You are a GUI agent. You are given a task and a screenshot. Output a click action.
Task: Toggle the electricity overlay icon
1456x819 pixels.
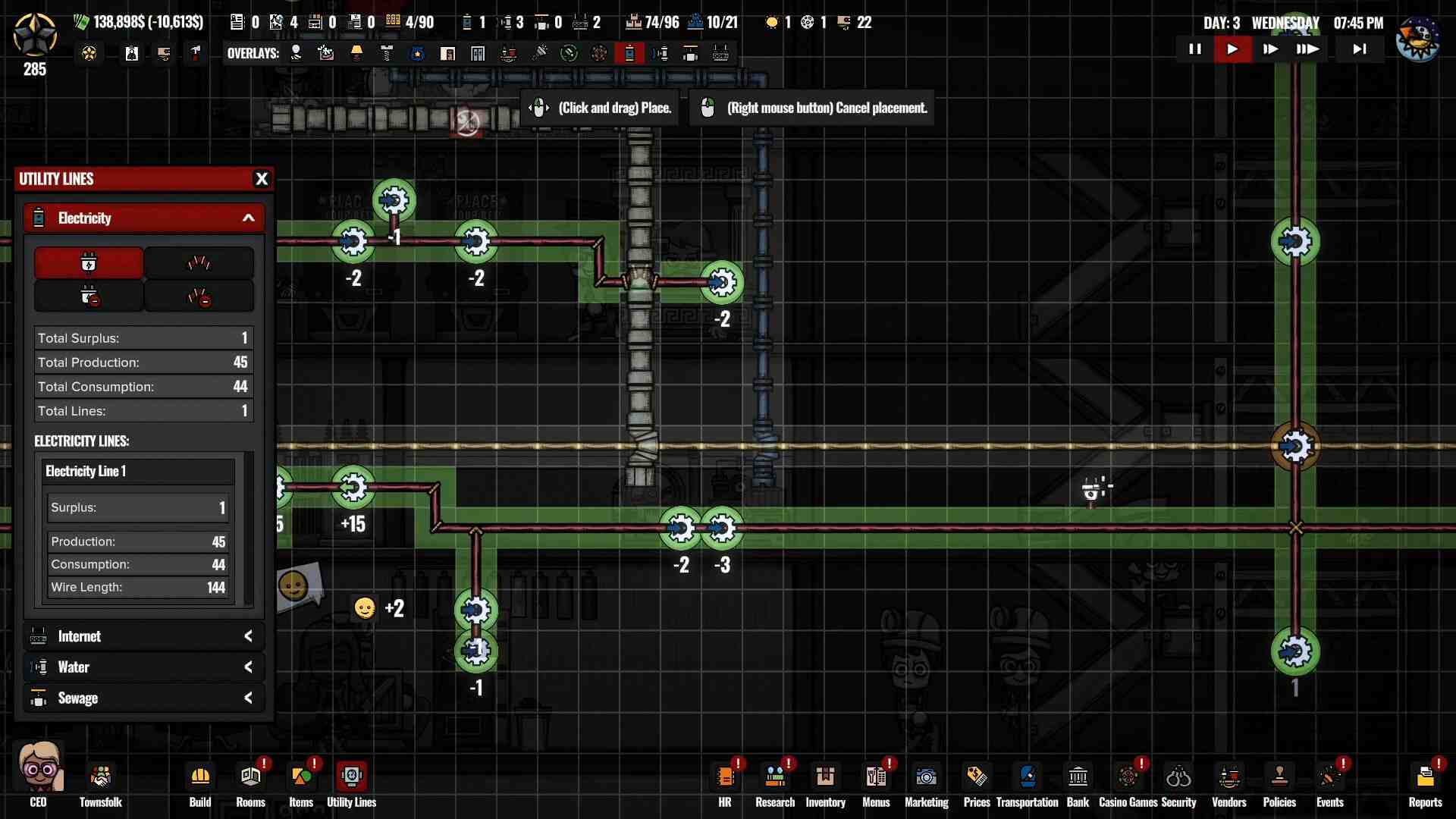(x=629, y=53)
